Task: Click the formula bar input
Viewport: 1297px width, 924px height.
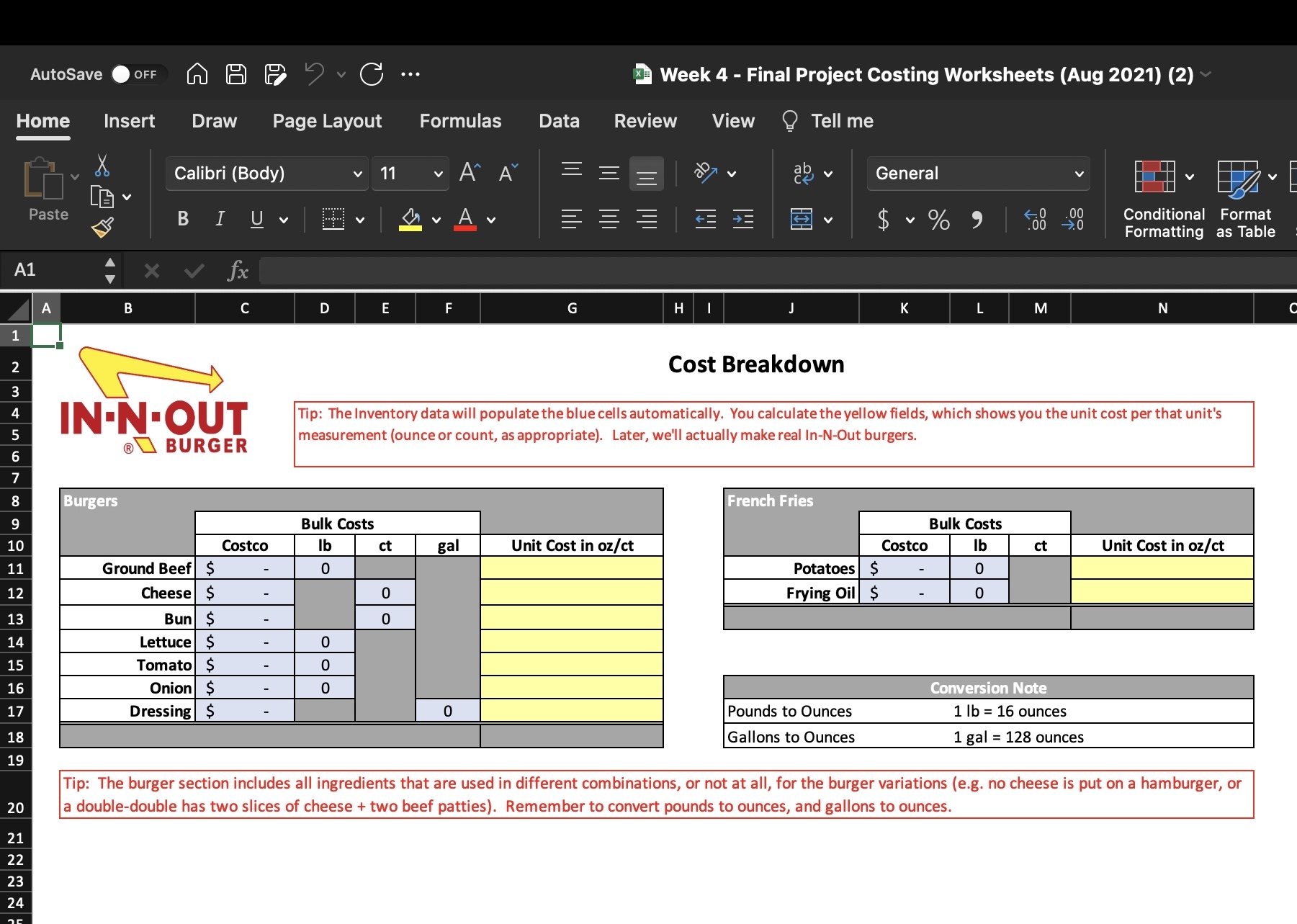Action: coord(778,271)
